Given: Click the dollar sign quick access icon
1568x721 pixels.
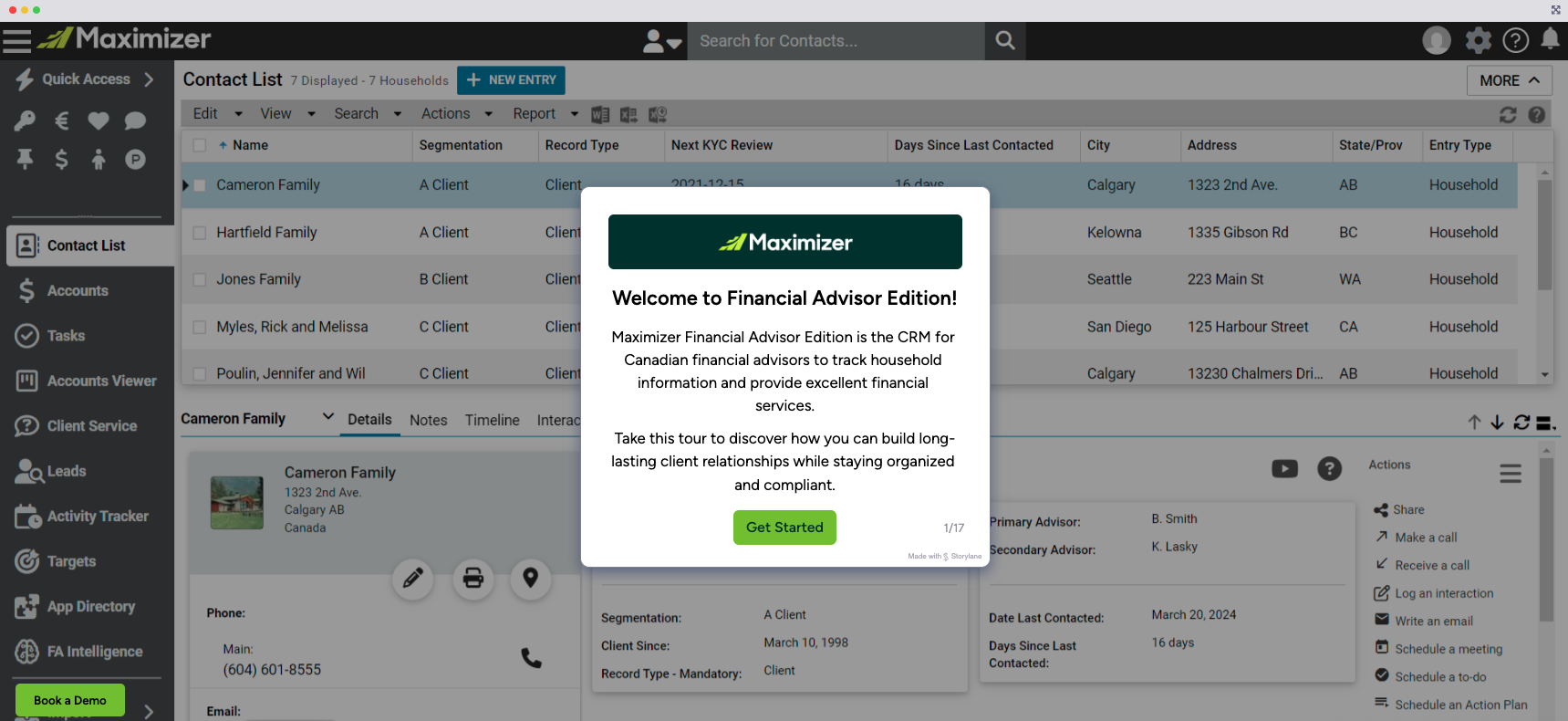Looking at the screenshot, I should [x=62, y=160].
